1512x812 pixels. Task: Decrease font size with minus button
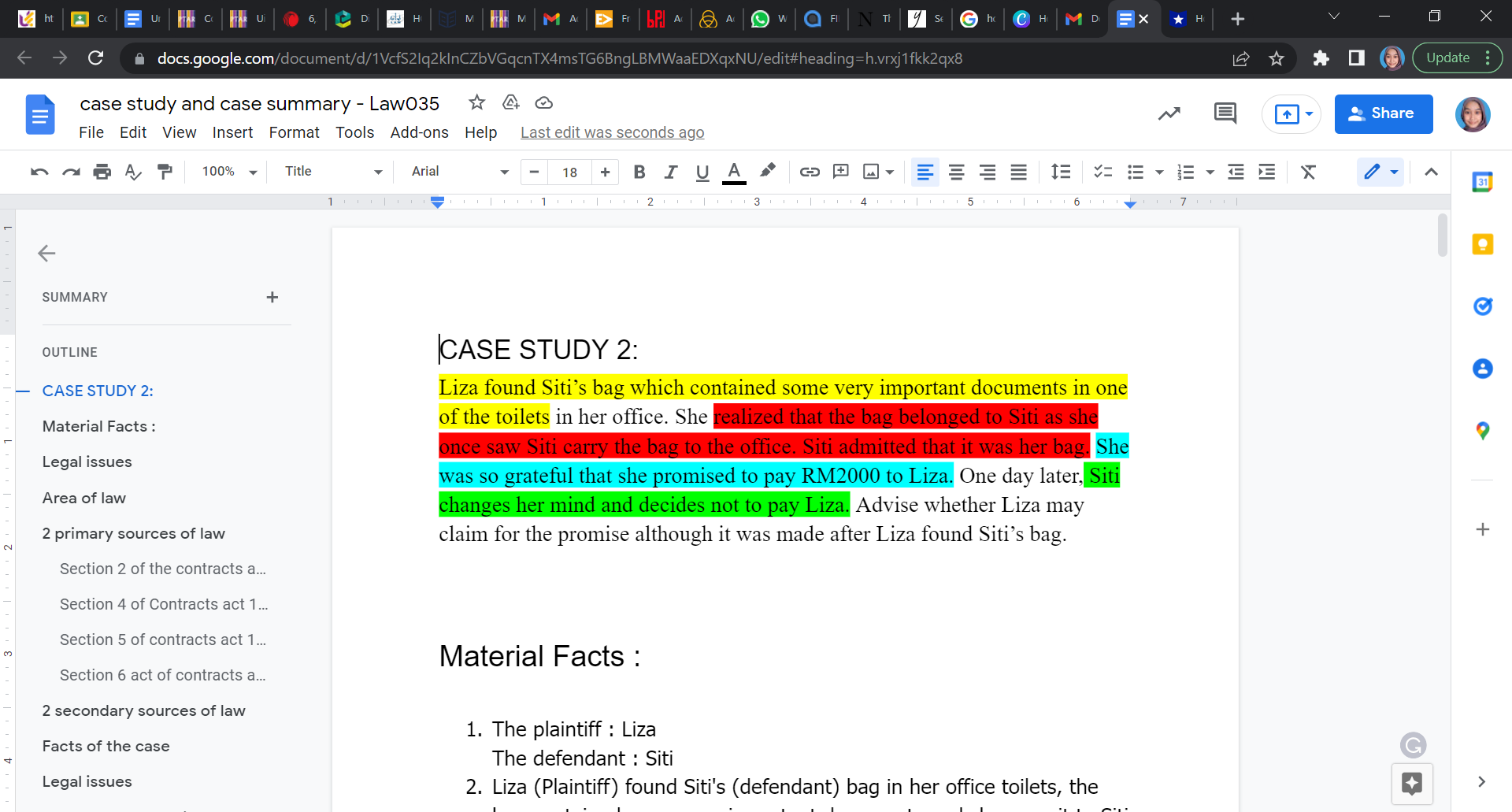tap(534, 172)
